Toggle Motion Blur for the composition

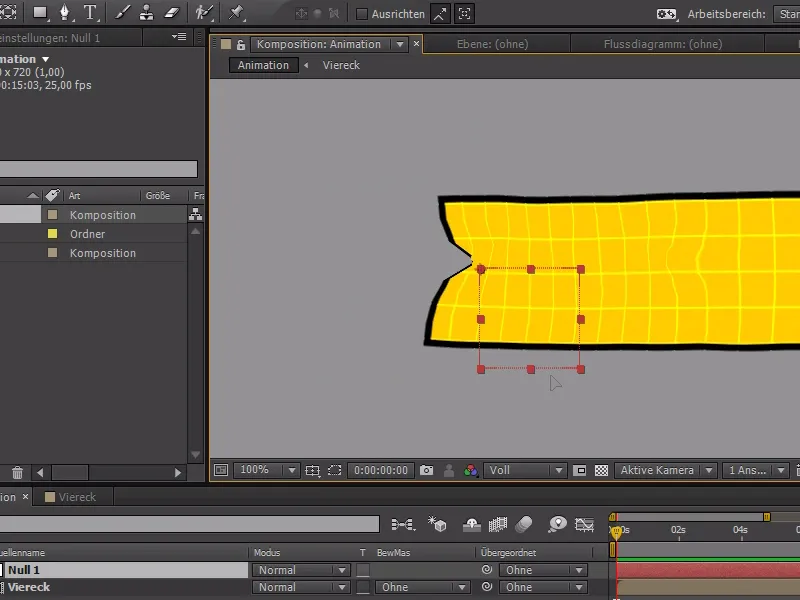(523, 524)
